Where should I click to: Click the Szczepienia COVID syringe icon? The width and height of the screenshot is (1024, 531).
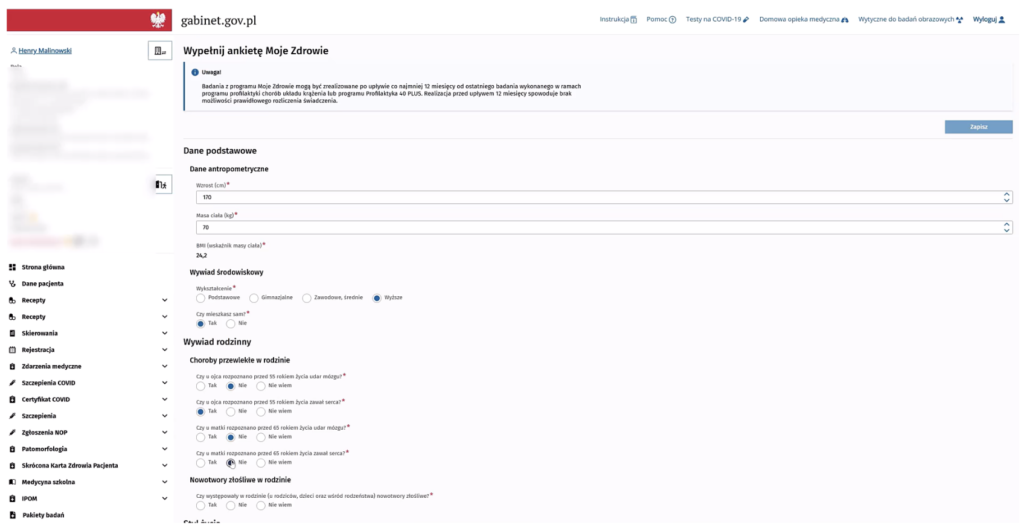tap(12, 383)
